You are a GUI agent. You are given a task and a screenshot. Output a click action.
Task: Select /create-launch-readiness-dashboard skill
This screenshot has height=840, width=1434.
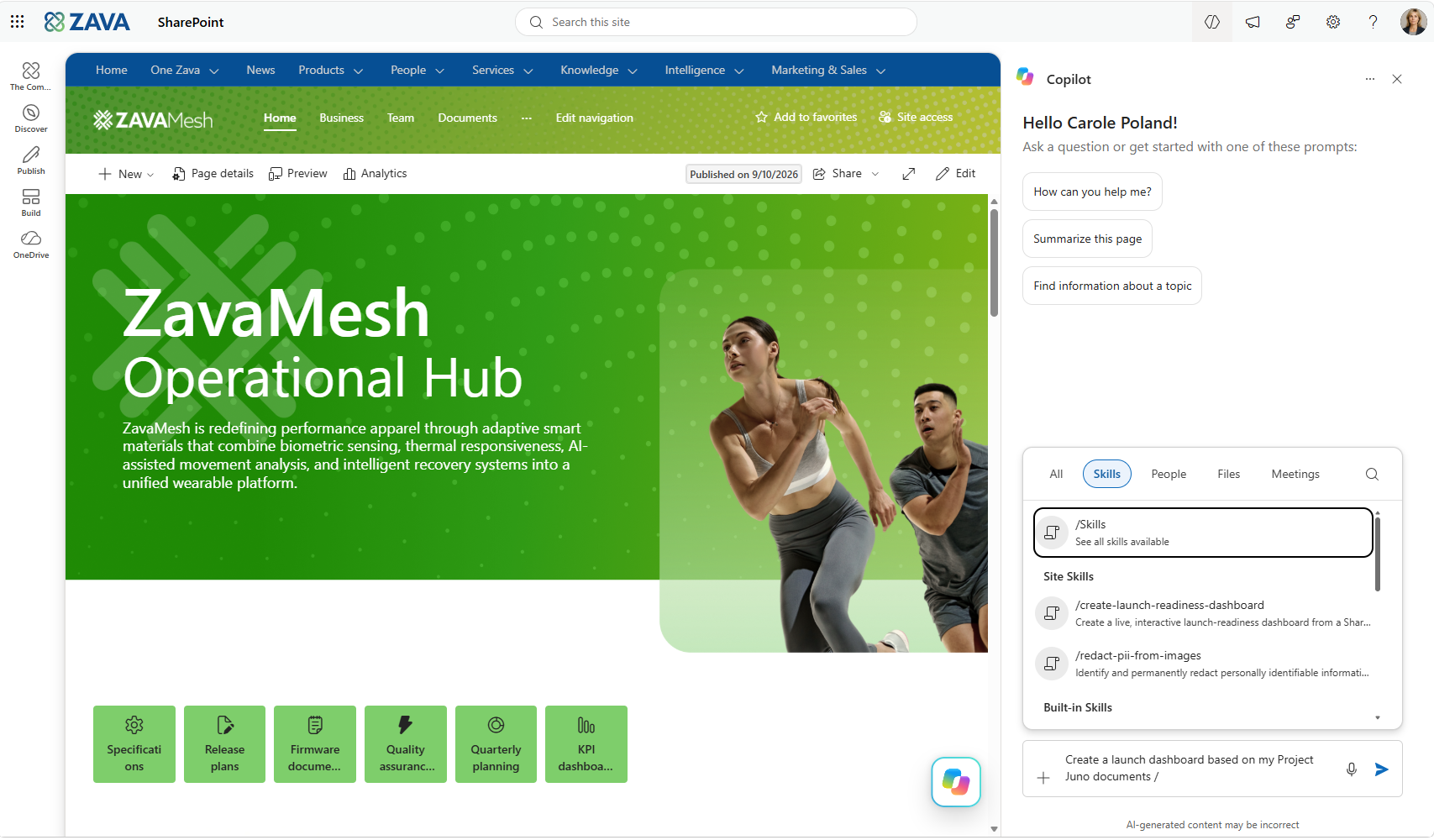[x=1205, y=613]
